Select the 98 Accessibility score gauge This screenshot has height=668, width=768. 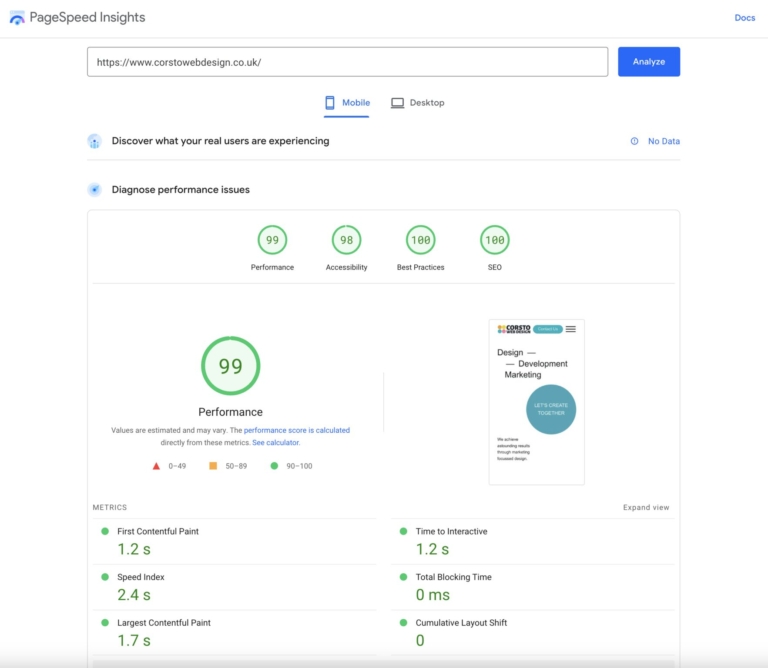pyautogui.click(x=346, y=240)
